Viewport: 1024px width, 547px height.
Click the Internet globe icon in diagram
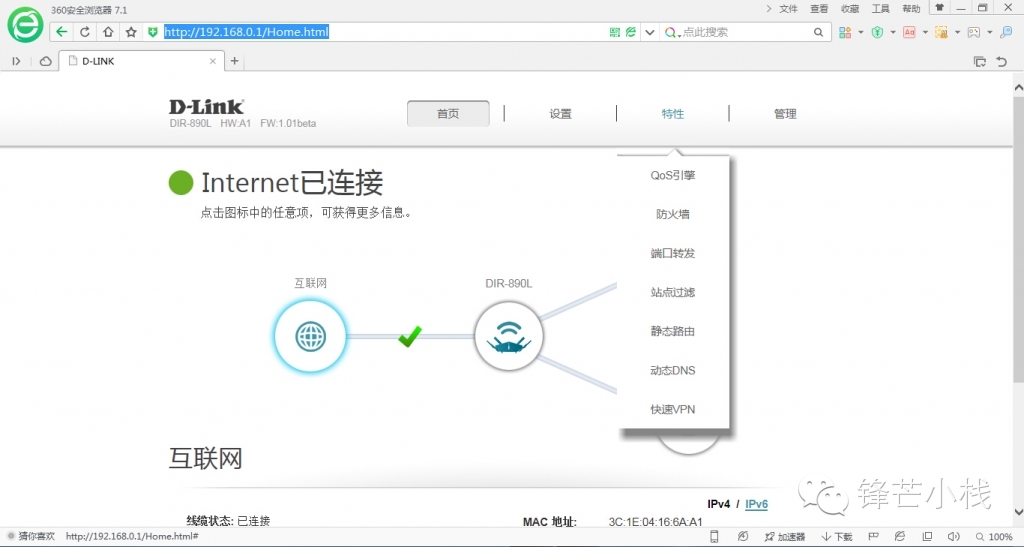click(x=310, y=336)
